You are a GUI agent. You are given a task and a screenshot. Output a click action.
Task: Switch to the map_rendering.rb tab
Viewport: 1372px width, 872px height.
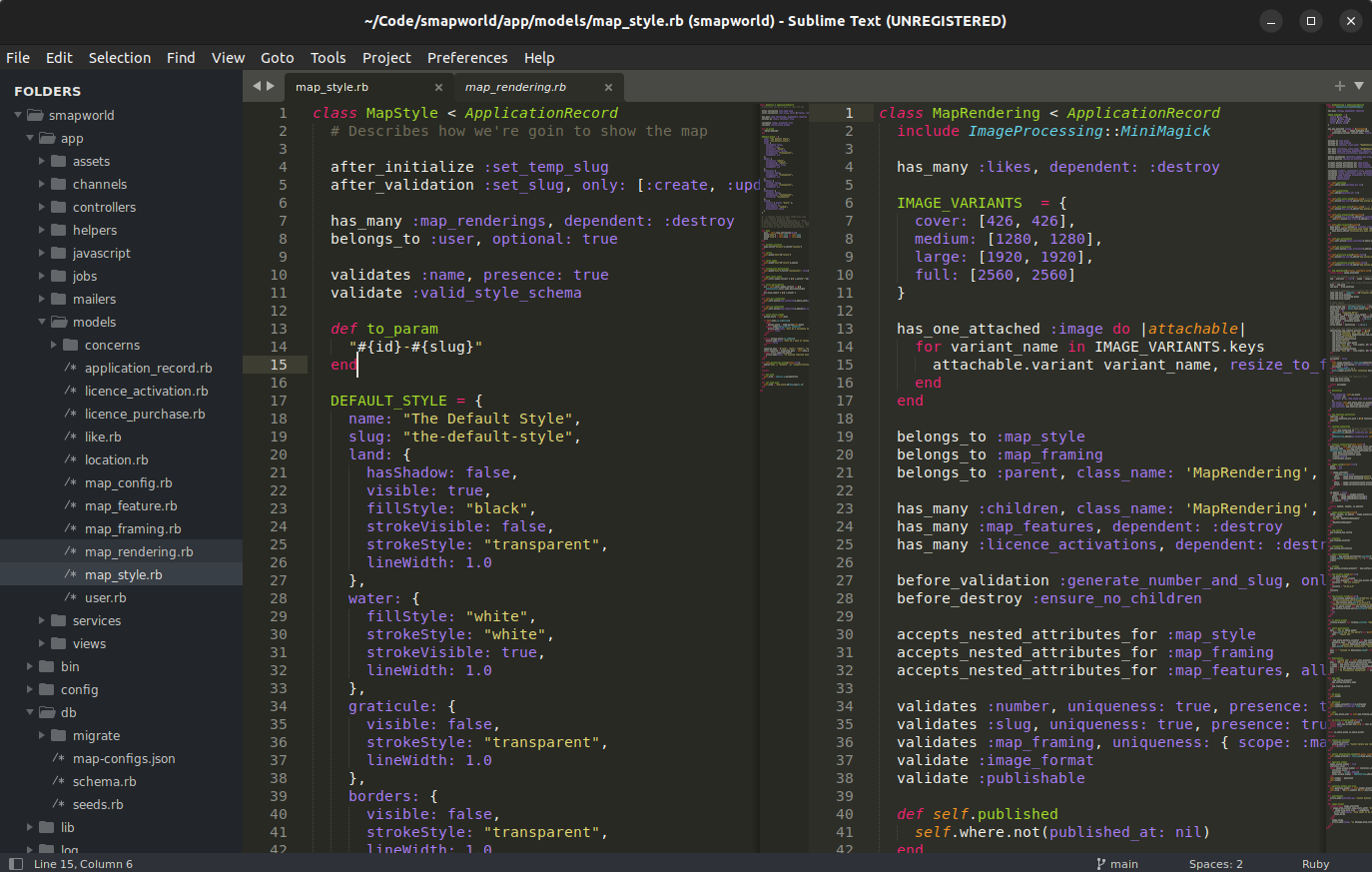(515, 88)
